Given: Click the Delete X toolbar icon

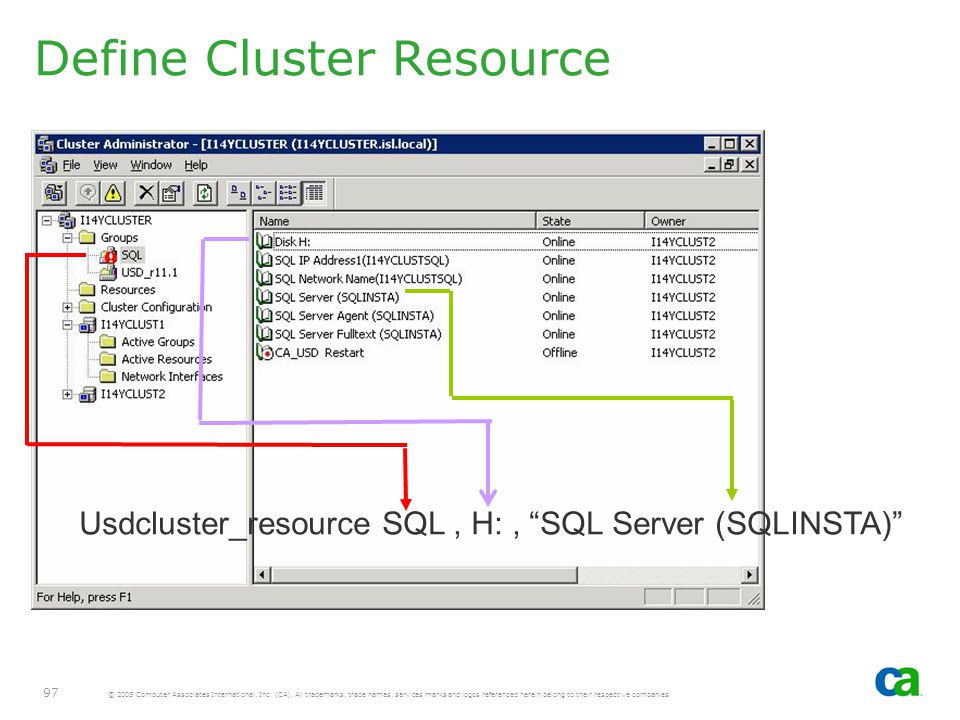Looking at the screenshot, I should [146, 193].
